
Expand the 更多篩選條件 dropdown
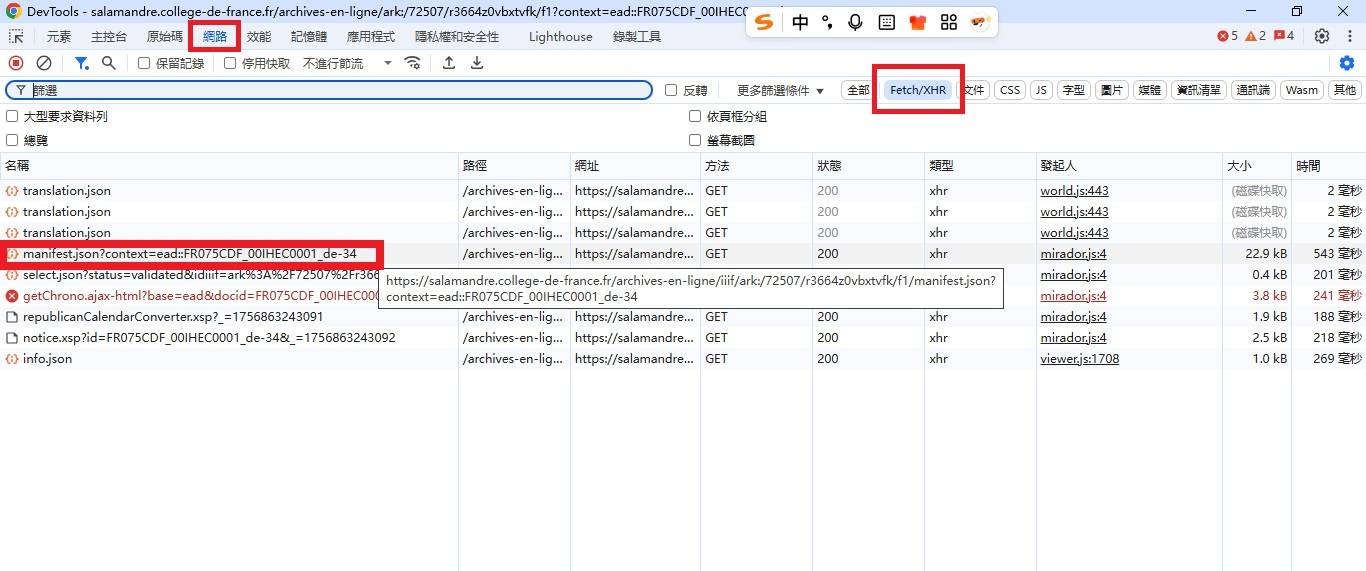coord(780,90)
